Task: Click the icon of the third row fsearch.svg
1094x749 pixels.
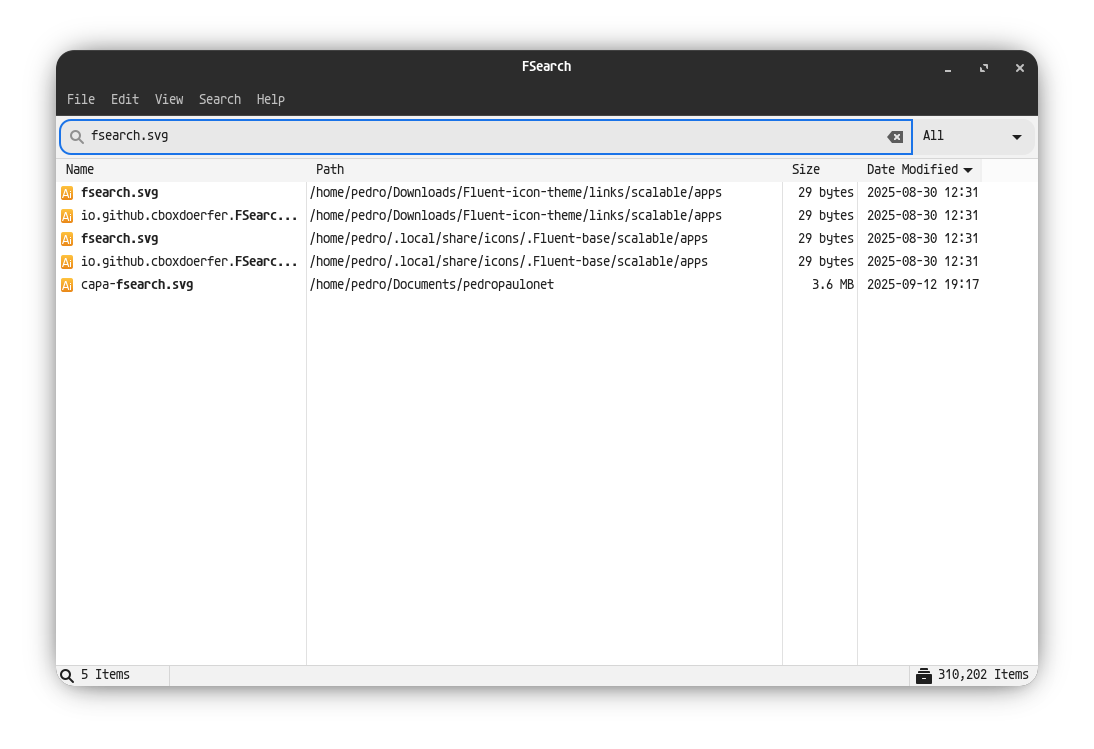Action: 67,239
